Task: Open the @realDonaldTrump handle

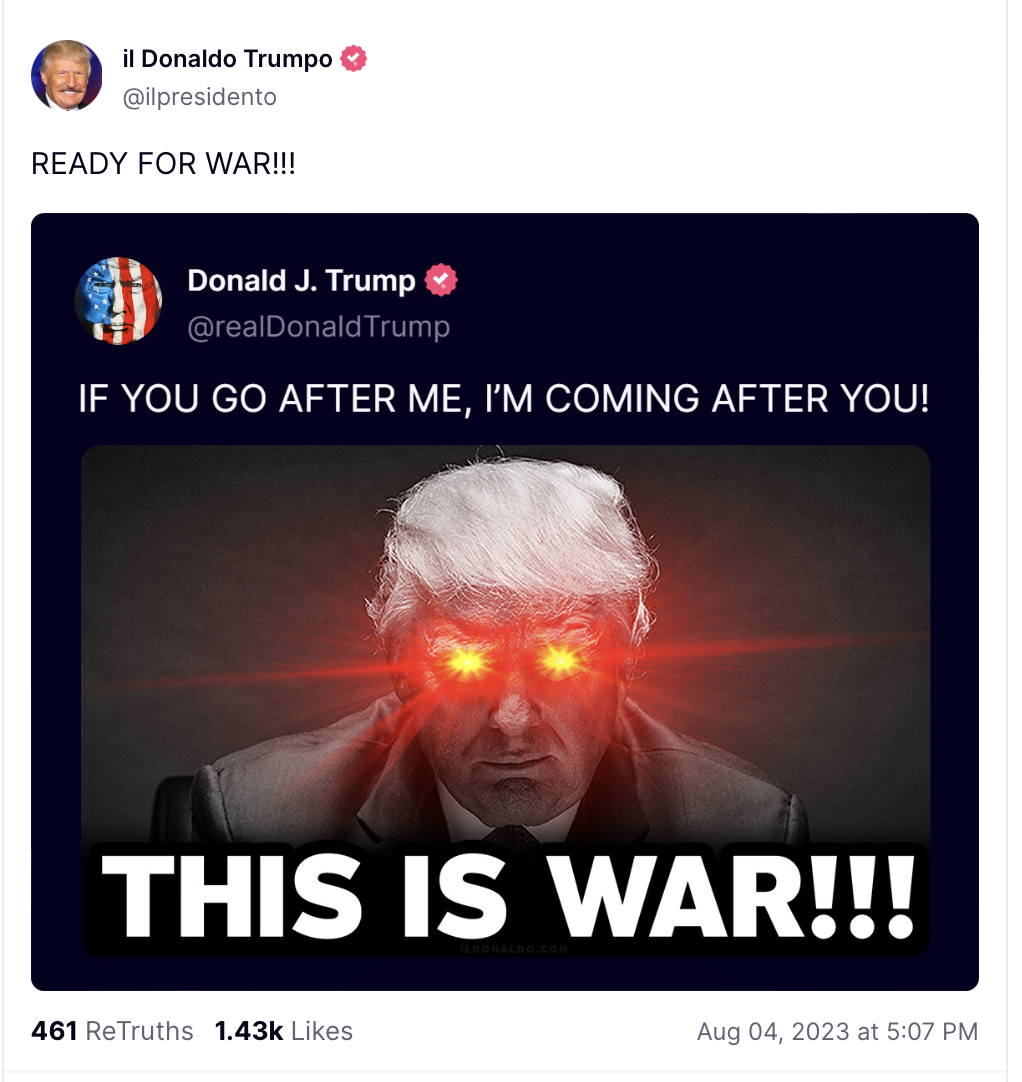Action: (318, 326)
